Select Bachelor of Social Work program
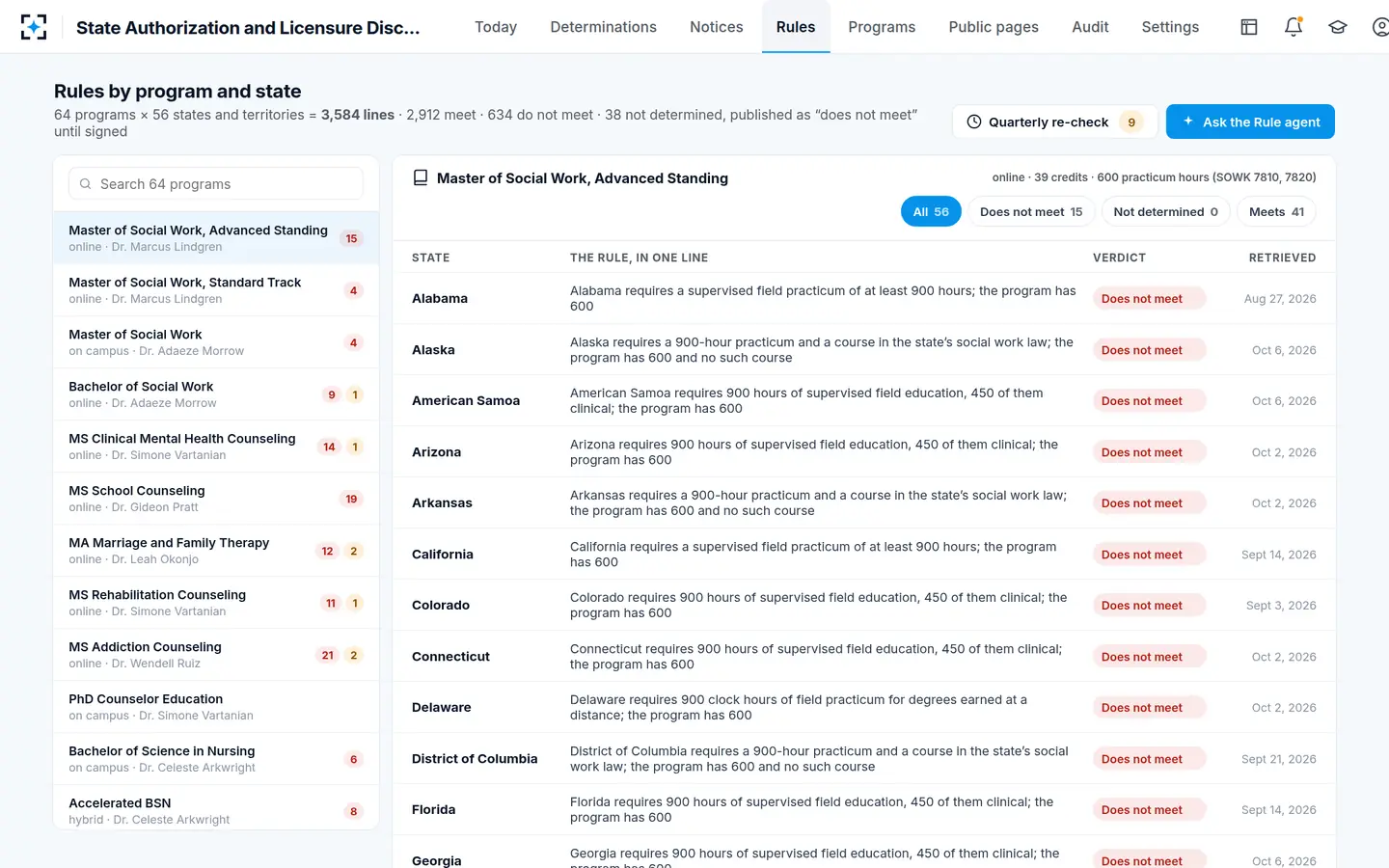 pyautogui.click(x=216, y=394)
